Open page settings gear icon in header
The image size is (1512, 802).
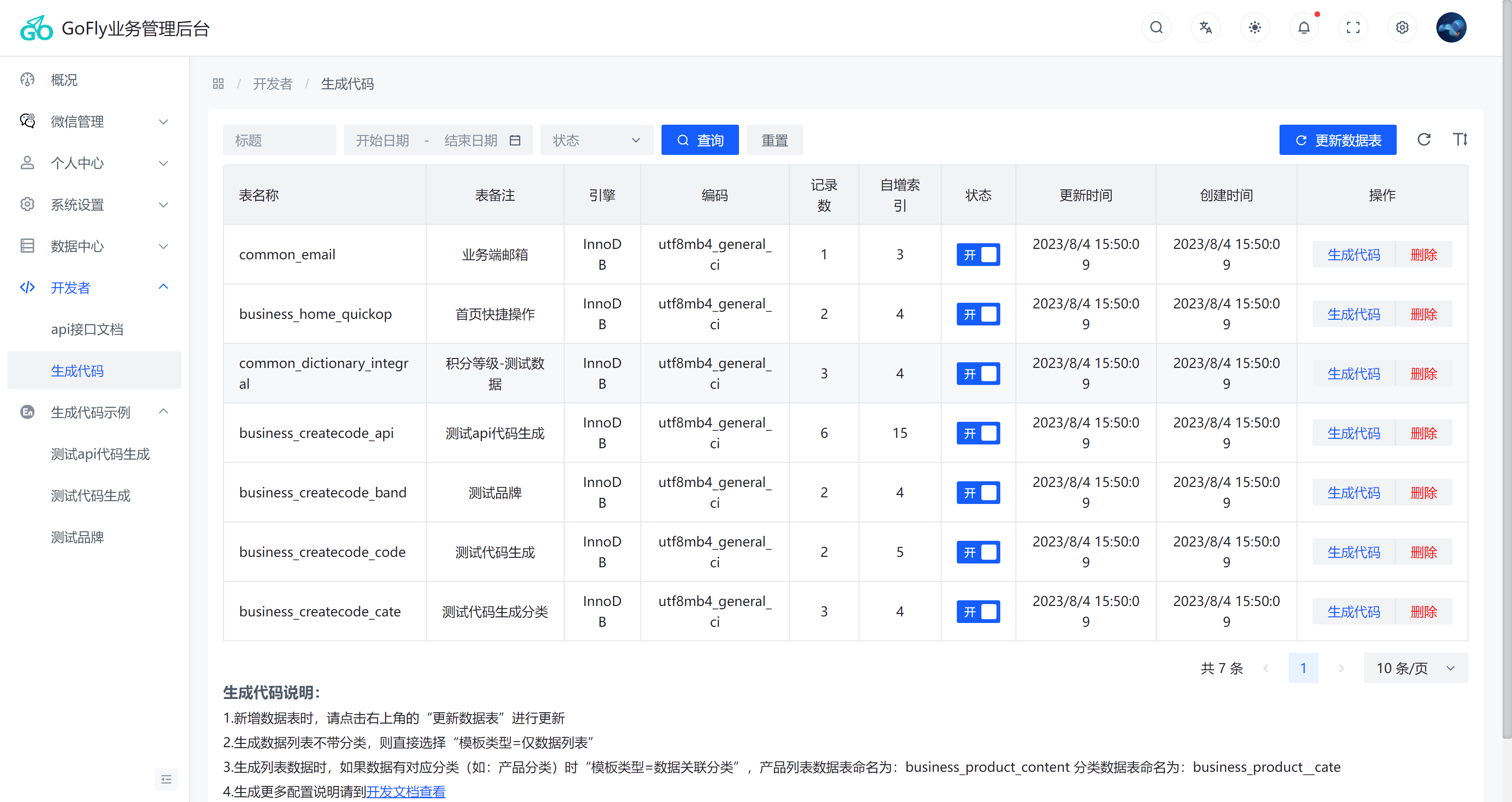pos(1402,27)
